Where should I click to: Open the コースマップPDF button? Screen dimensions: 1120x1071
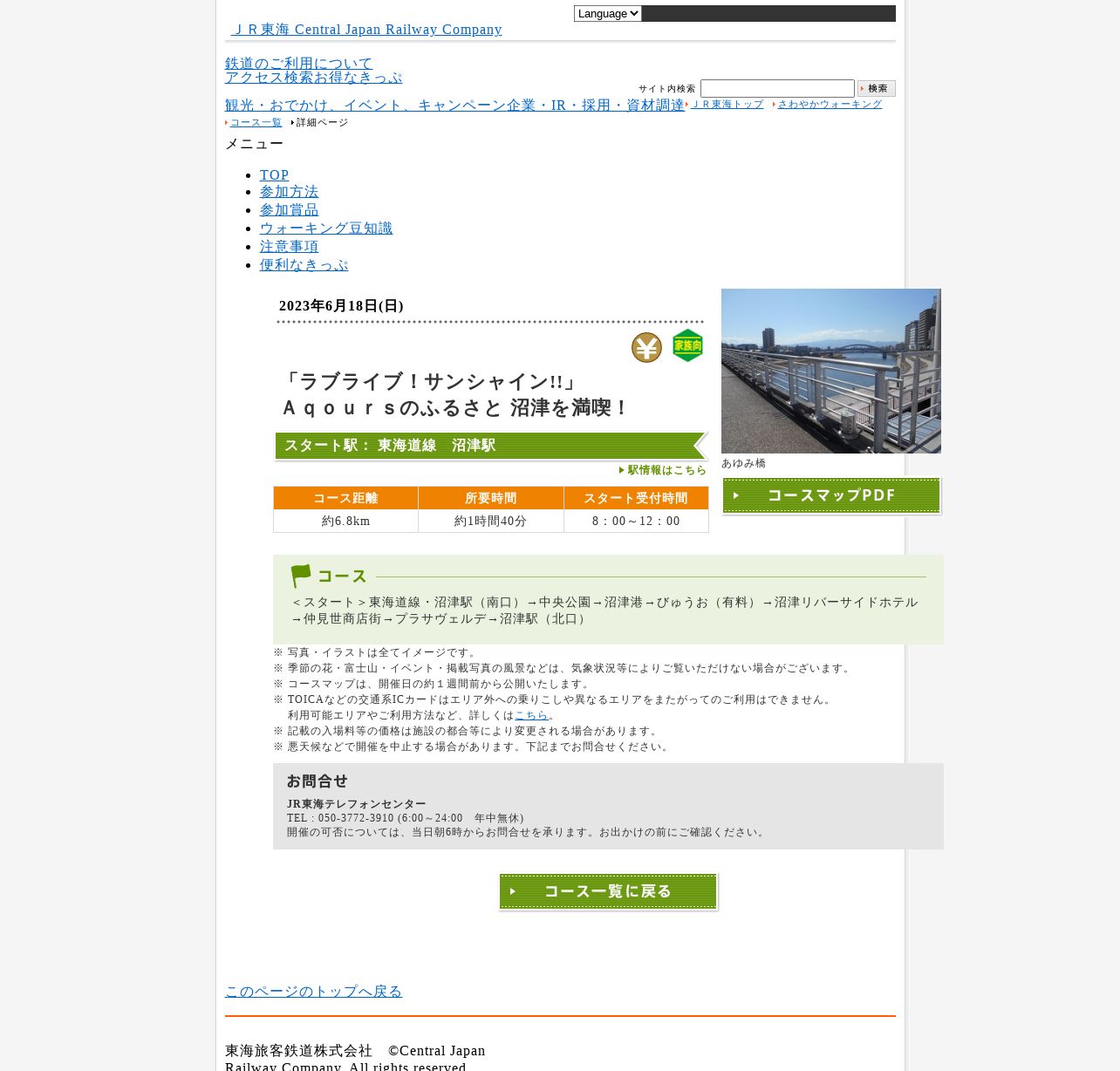831,495
